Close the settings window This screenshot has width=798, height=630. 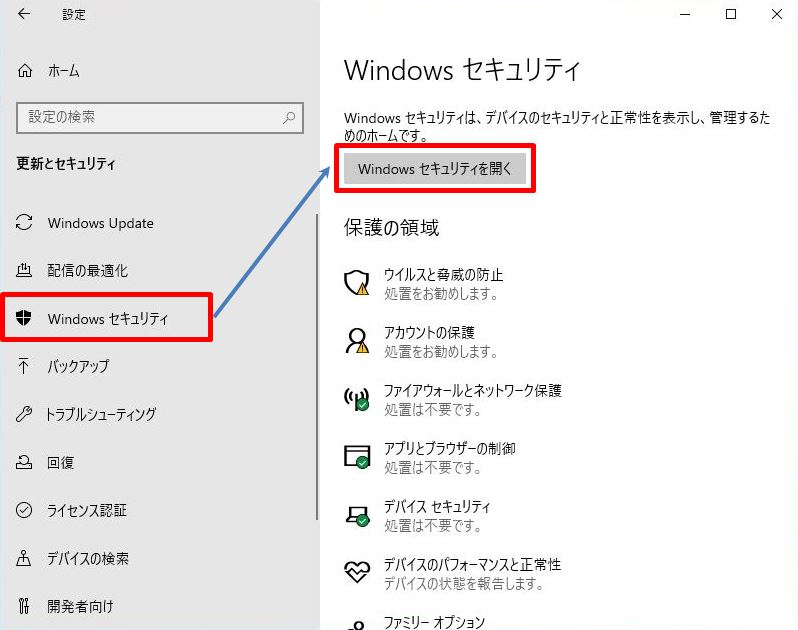[x=776, y=14]
